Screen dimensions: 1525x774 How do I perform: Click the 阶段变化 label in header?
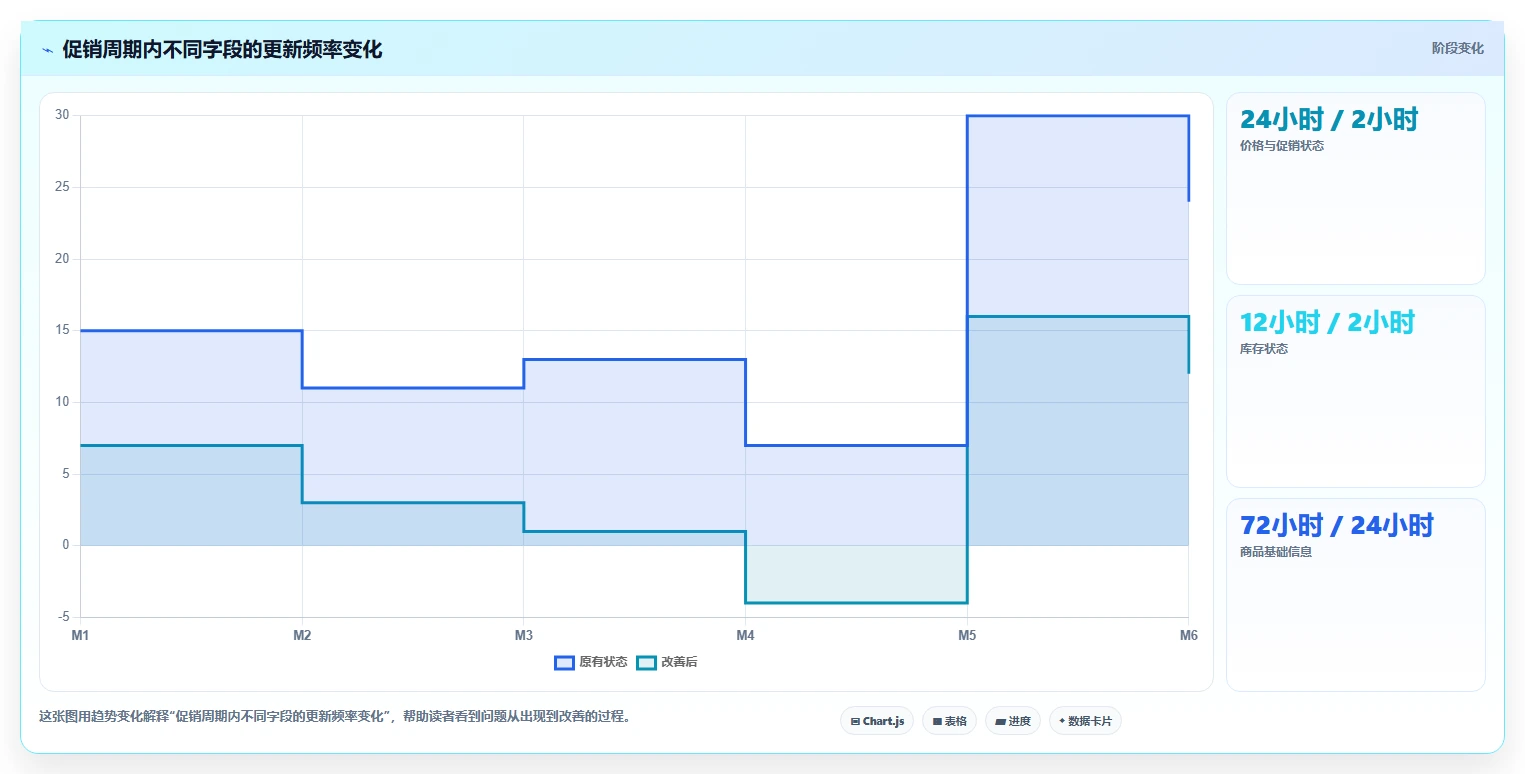1458,48
